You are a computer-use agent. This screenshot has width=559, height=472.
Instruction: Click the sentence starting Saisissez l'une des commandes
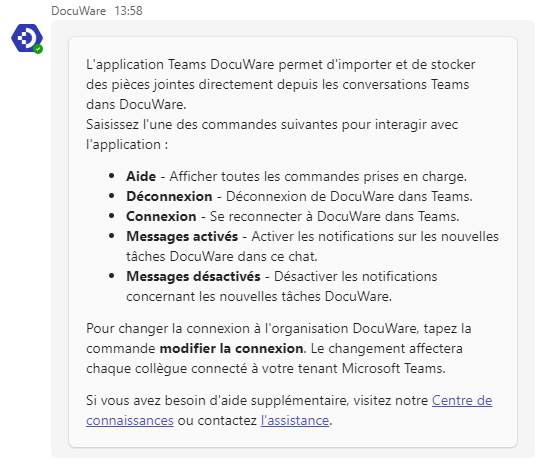click(272, 134)
